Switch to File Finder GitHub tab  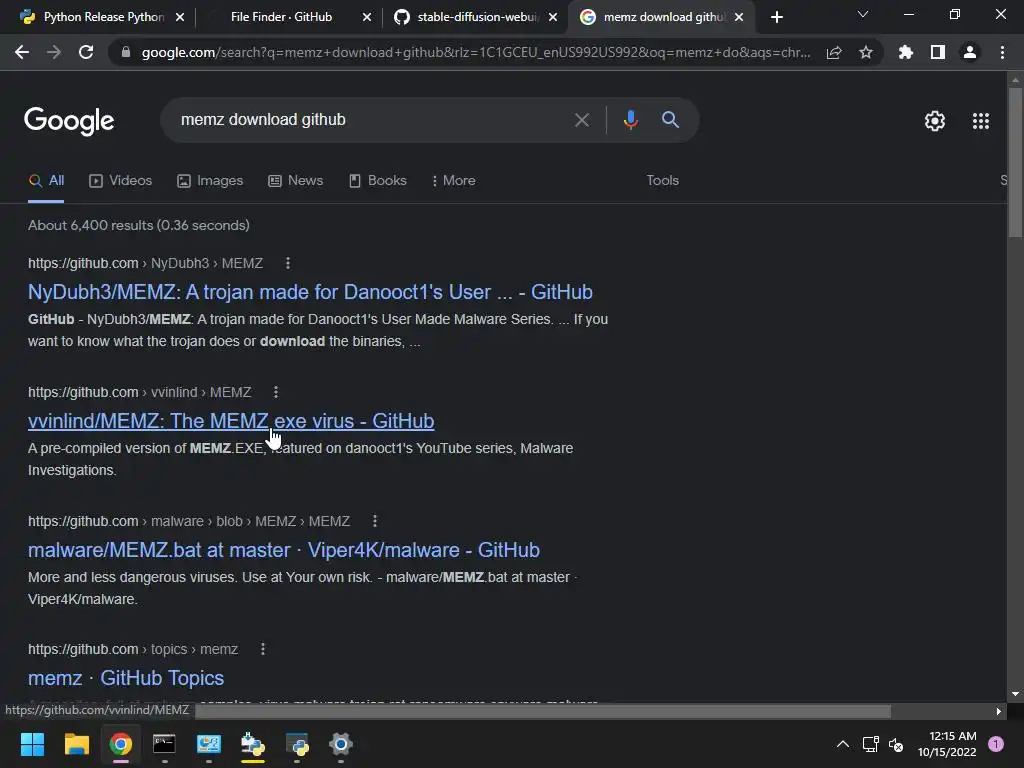point(281,17)
